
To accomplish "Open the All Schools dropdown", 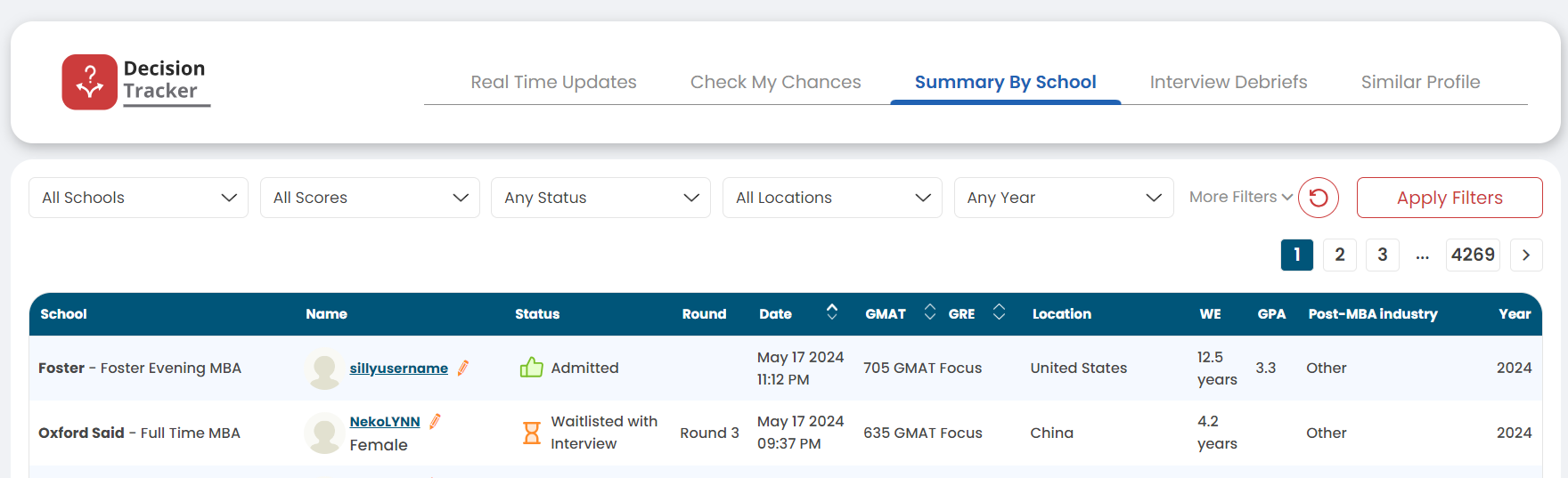I will coord(138,198).
